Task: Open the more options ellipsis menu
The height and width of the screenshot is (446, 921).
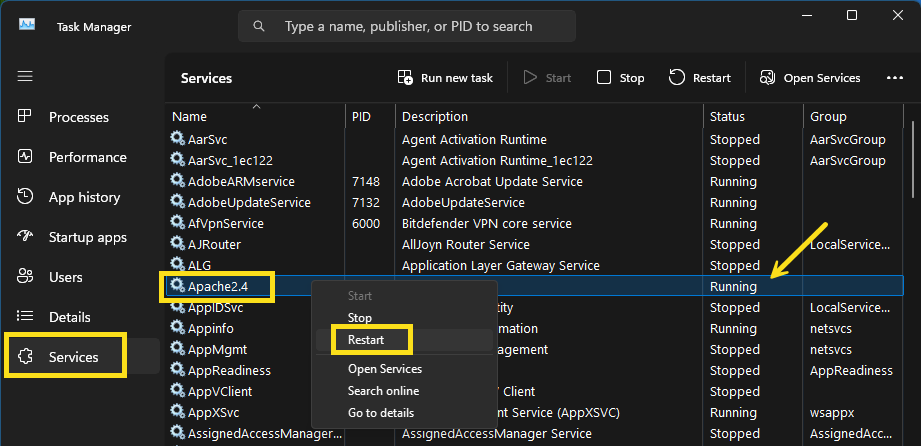Action: pos(895,78)
